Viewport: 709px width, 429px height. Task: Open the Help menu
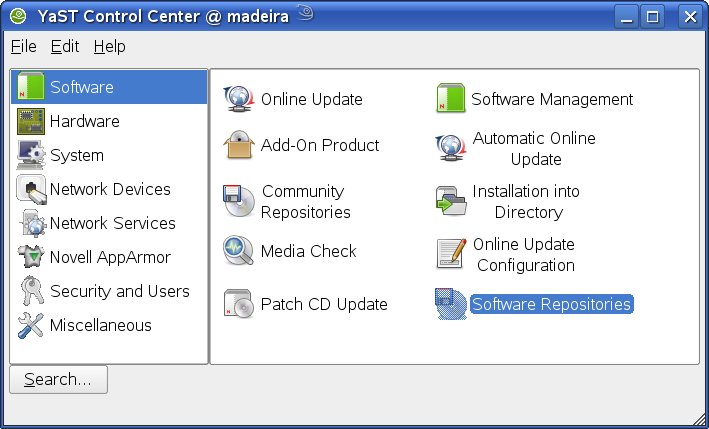click(109, 47)
